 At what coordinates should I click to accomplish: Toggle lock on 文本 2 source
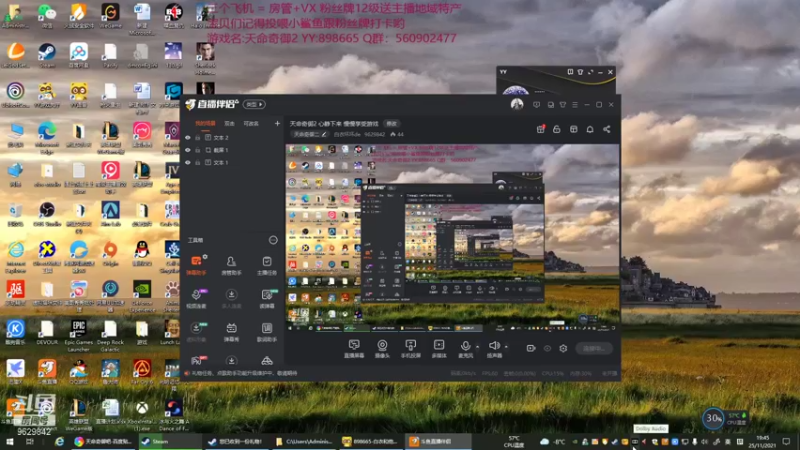tap(197, 138)
